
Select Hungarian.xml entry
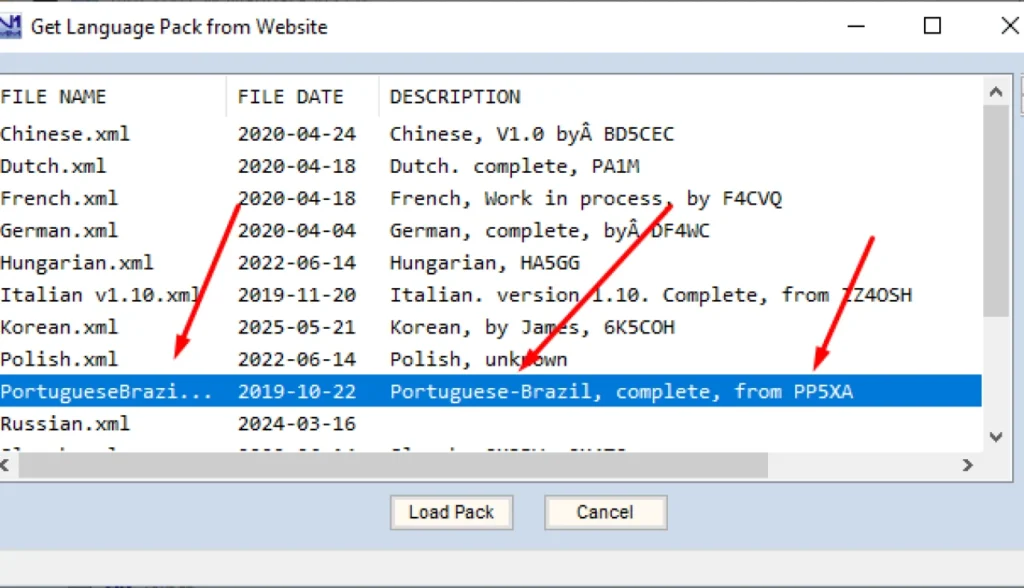pos(77,263)
